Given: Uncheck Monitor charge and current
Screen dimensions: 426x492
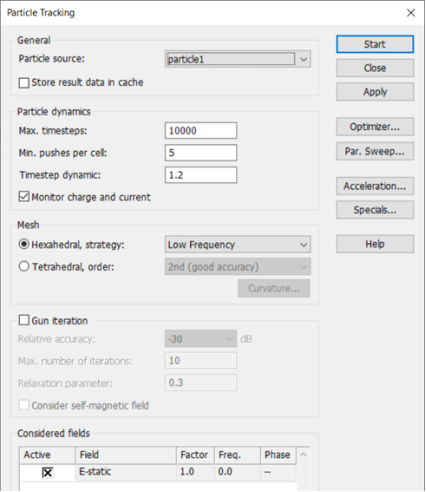Looking at the screenshot, I should click(x=24, y=197).
